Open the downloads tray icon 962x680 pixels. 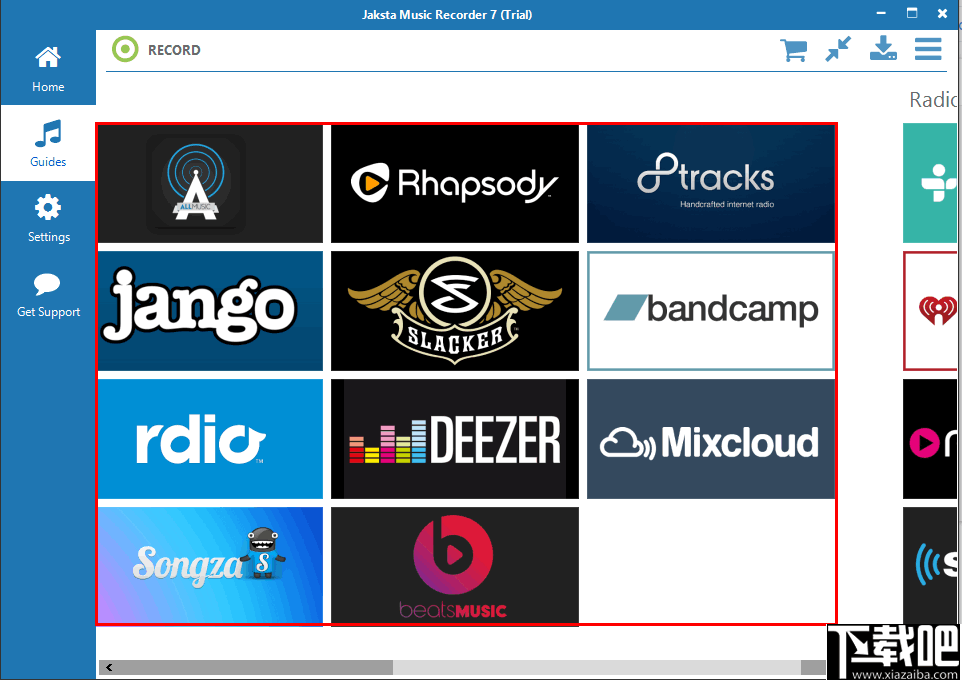(x=883, y=48)
